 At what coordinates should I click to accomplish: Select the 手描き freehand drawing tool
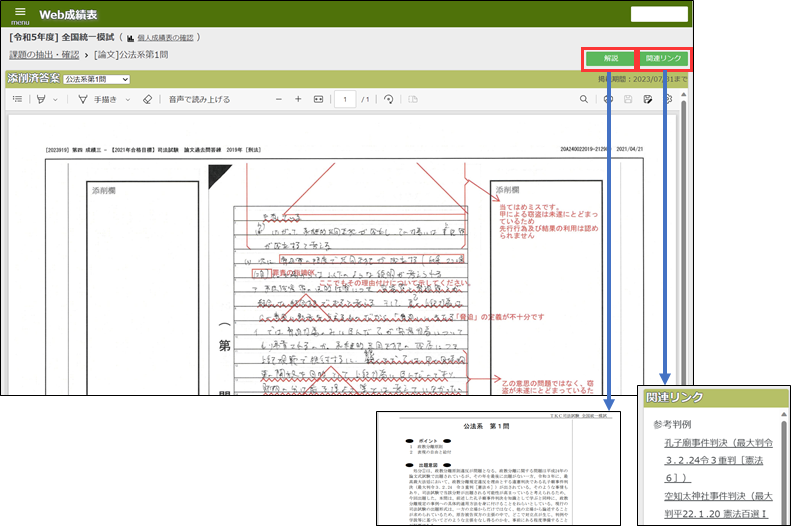[x=101, y=100]
